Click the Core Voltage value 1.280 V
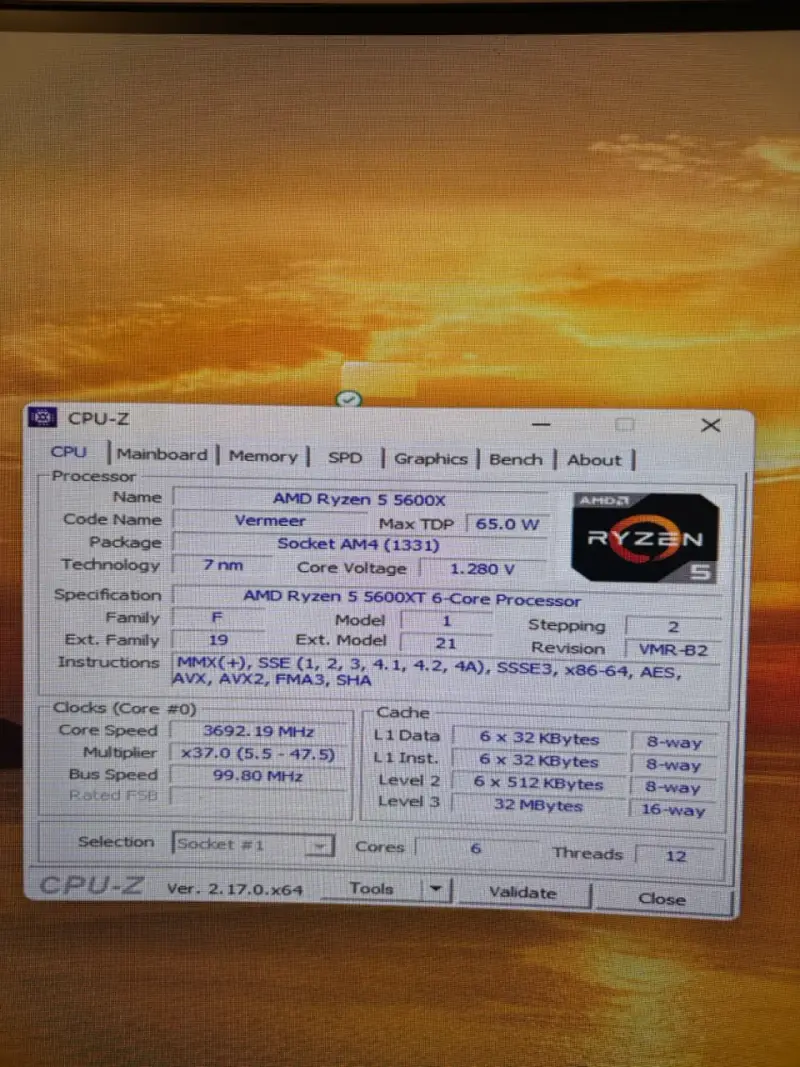The width and height of the screenshot is (800, 1067). pos(482,569)
